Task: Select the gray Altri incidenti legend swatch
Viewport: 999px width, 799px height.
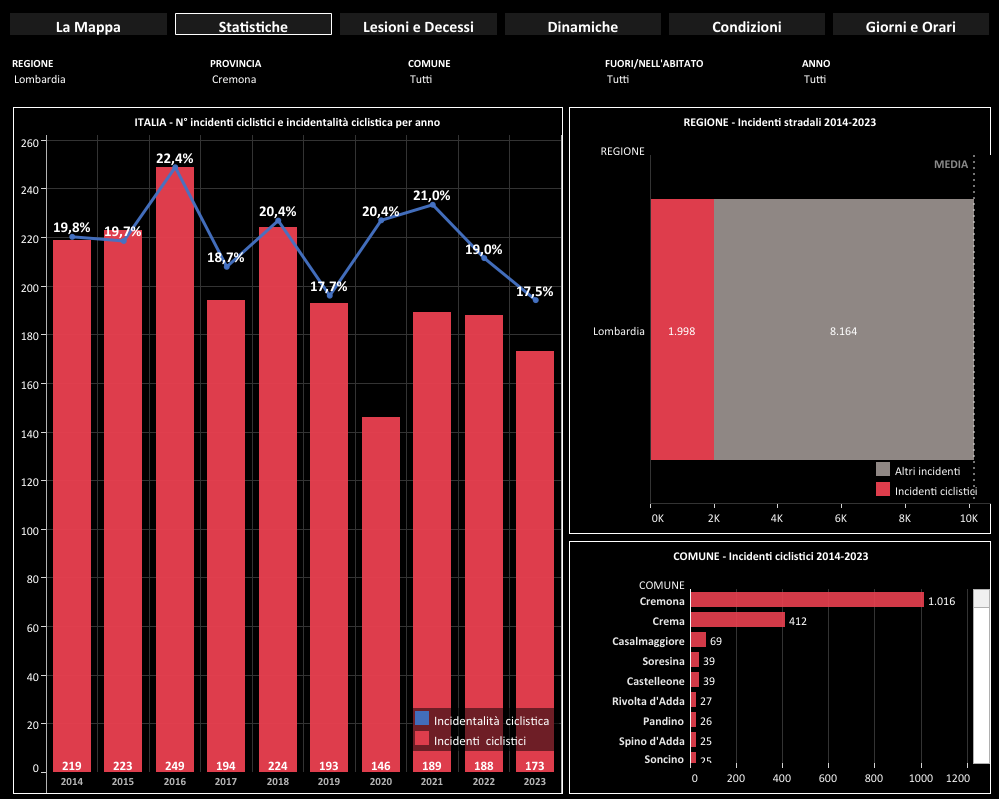Action: (883, 469)
